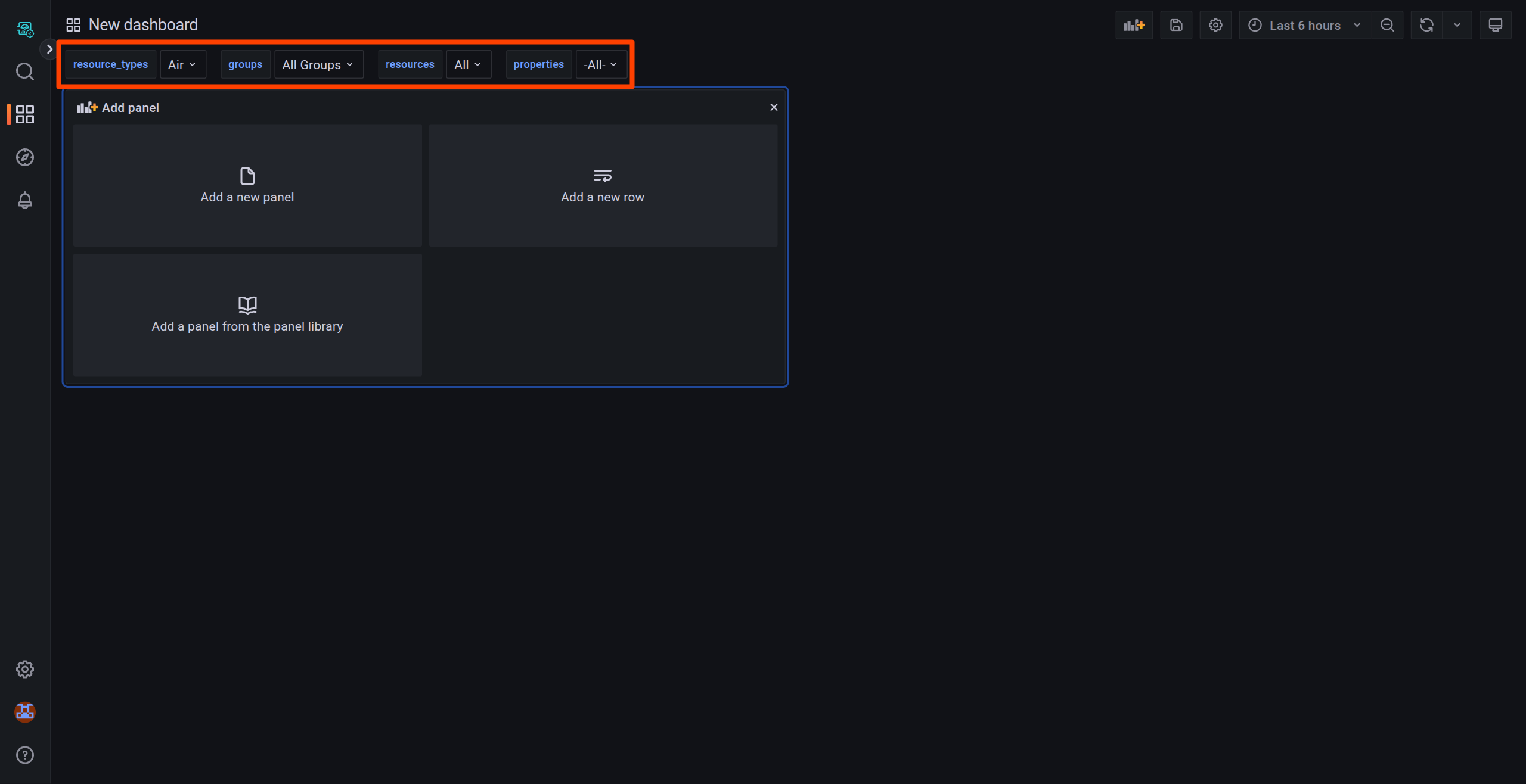Image resolution: width=1526 pixels, height=784 pixels.
Task: Enter TV view mode with the monitor icon
Action: coord(1496,25)
